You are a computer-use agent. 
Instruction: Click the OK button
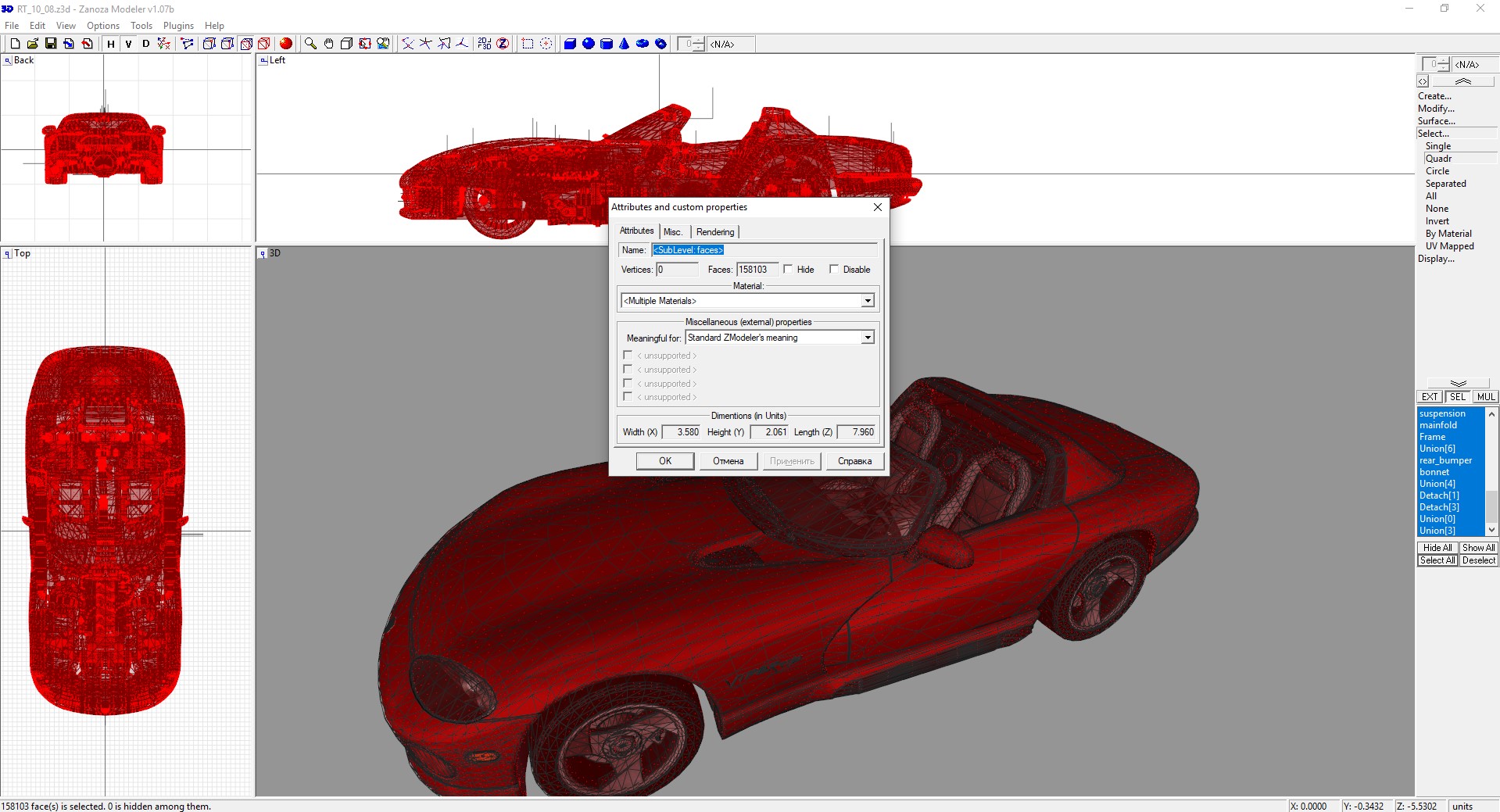pyautogui.click(x=664, y=461)
